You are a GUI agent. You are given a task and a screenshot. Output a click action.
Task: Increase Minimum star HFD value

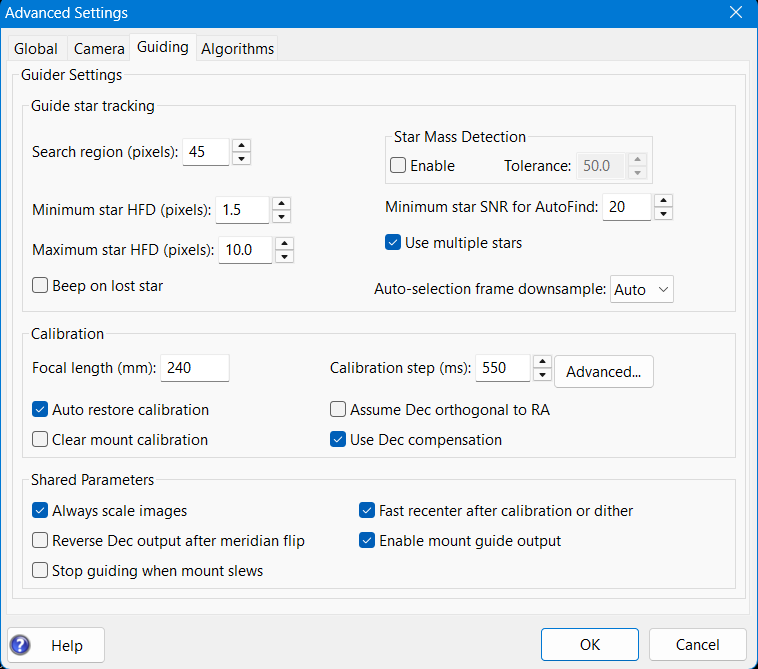pos(281,204)
